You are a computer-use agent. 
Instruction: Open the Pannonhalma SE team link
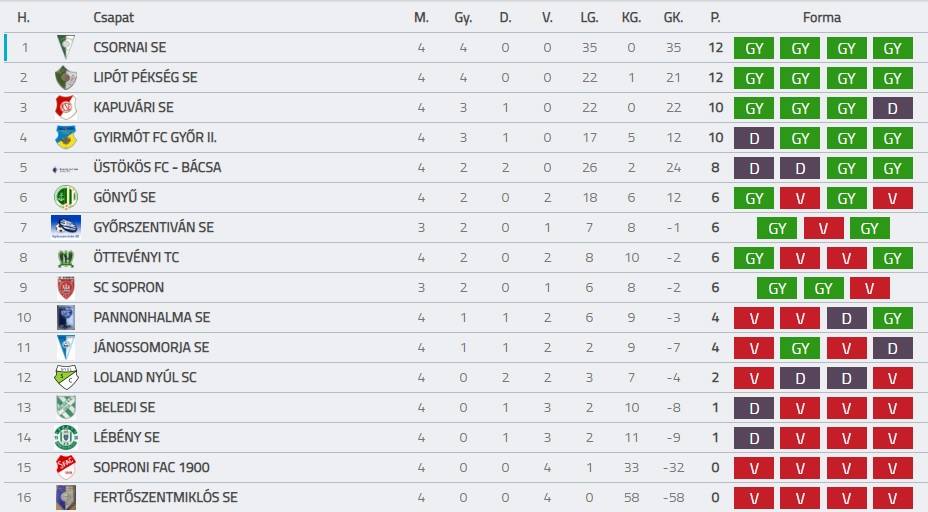click(151, 317)
